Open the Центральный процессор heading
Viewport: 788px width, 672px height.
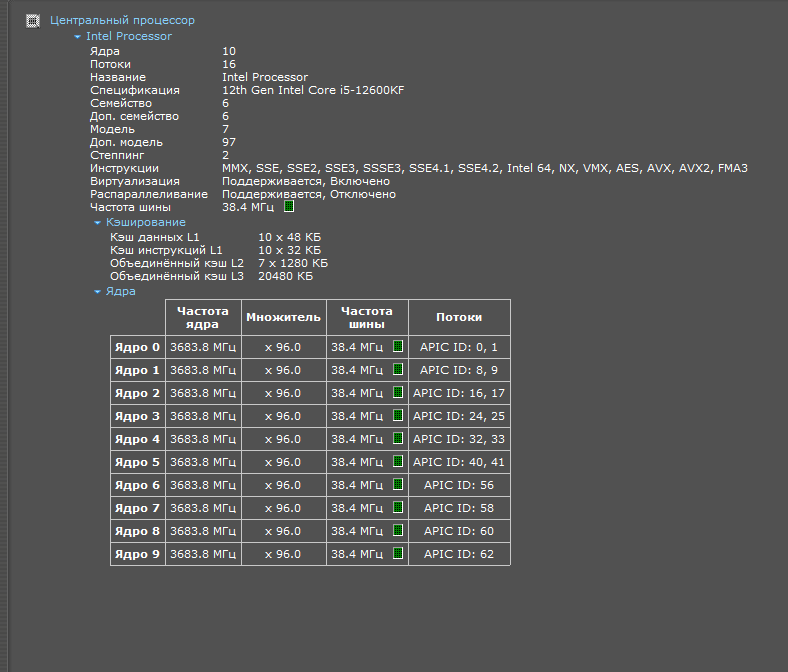click(x=122, y=20)
